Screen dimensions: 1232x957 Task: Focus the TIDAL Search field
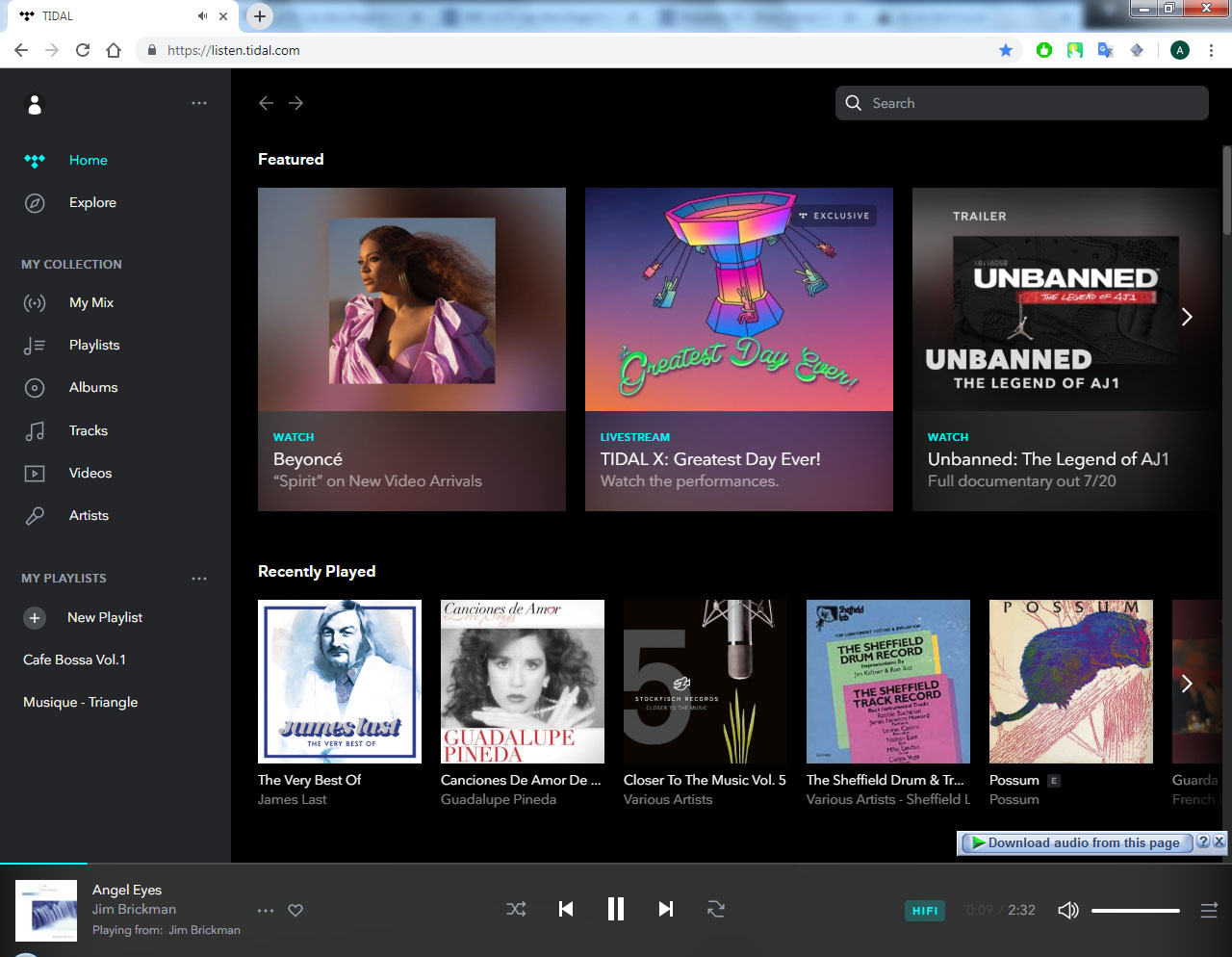pos(1021,103)
